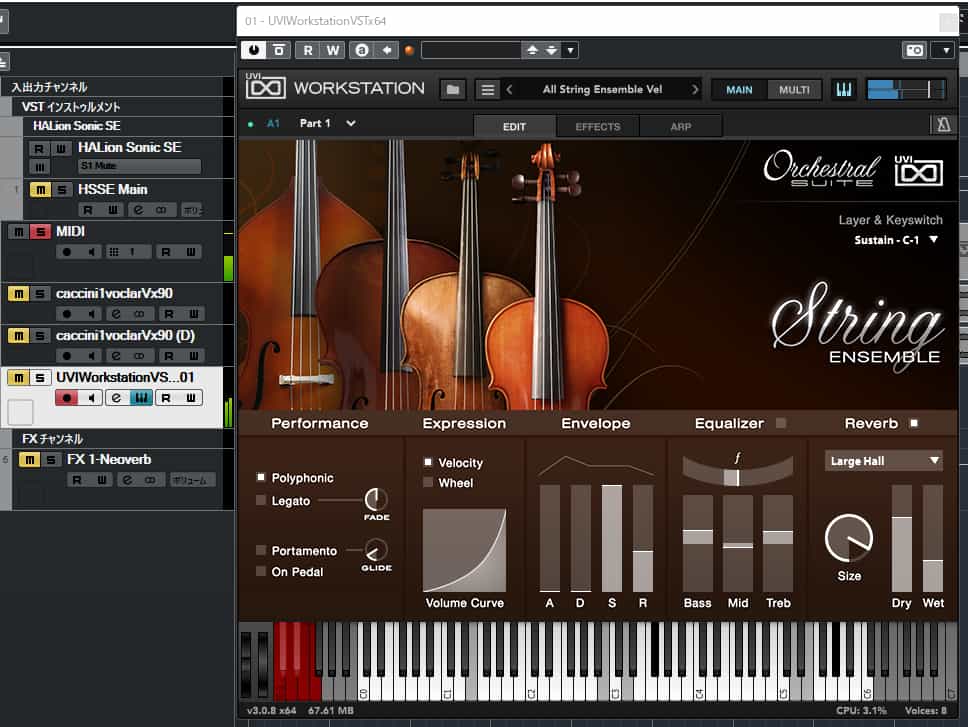Viewport: 968px width, 727px height.
Task: Switch to the ARP tab
Action: 681,127
